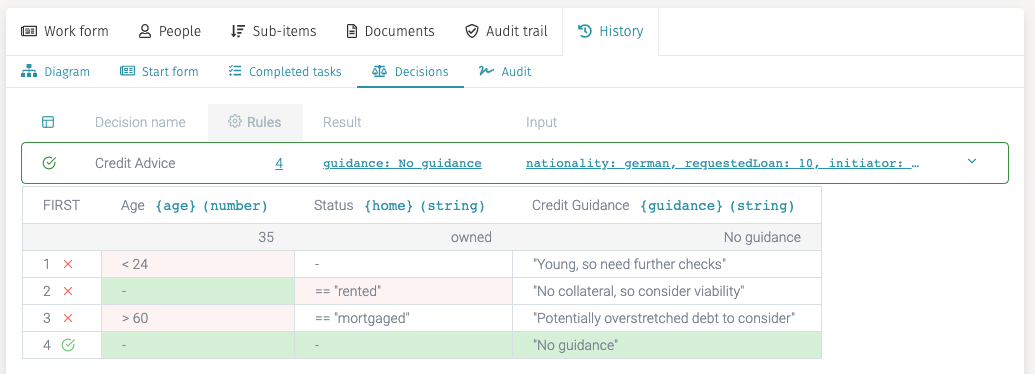Click "No collateral, so consider viability" cell
Viewport: 1035px width, 374px height.
pos(667,291)
